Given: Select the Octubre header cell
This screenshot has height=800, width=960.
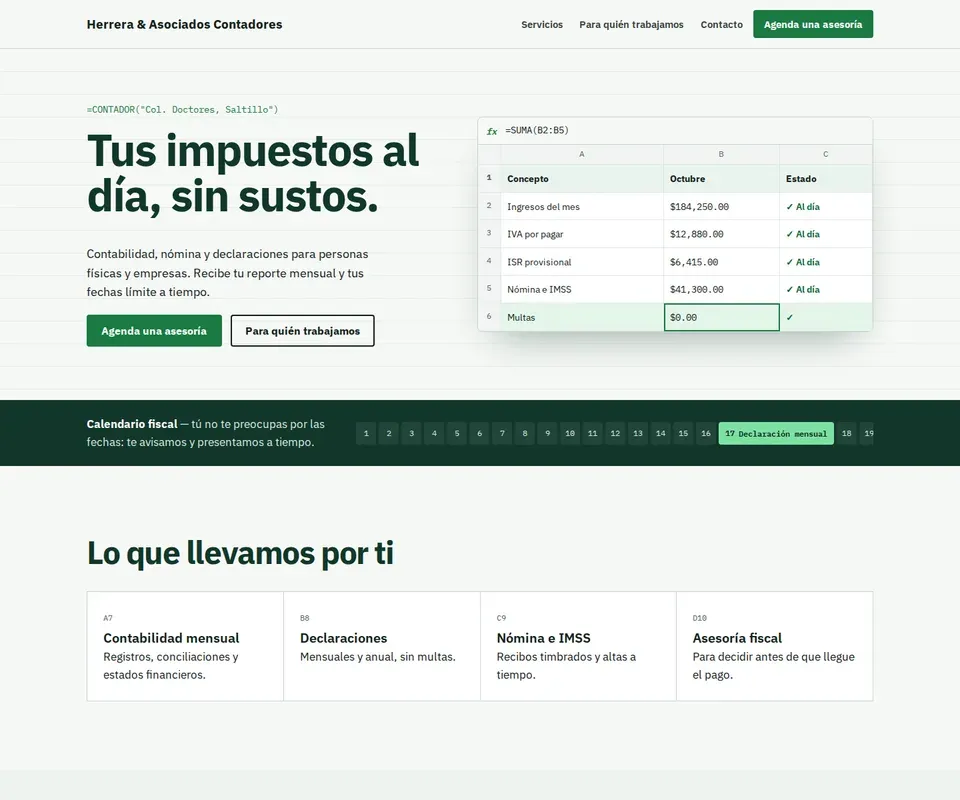Looking at the screenshot, I should (721, 179).
